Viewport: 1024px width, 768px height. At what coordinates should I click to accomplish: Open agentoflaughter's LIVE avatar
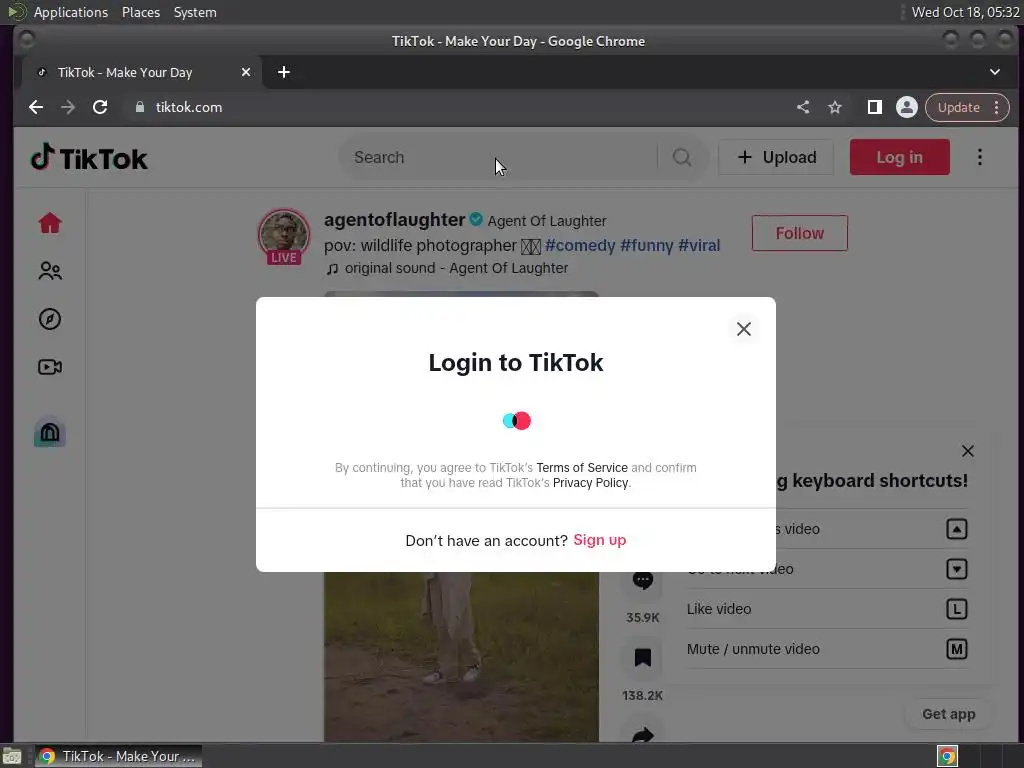pyautogui.click(x=283, y=236)
